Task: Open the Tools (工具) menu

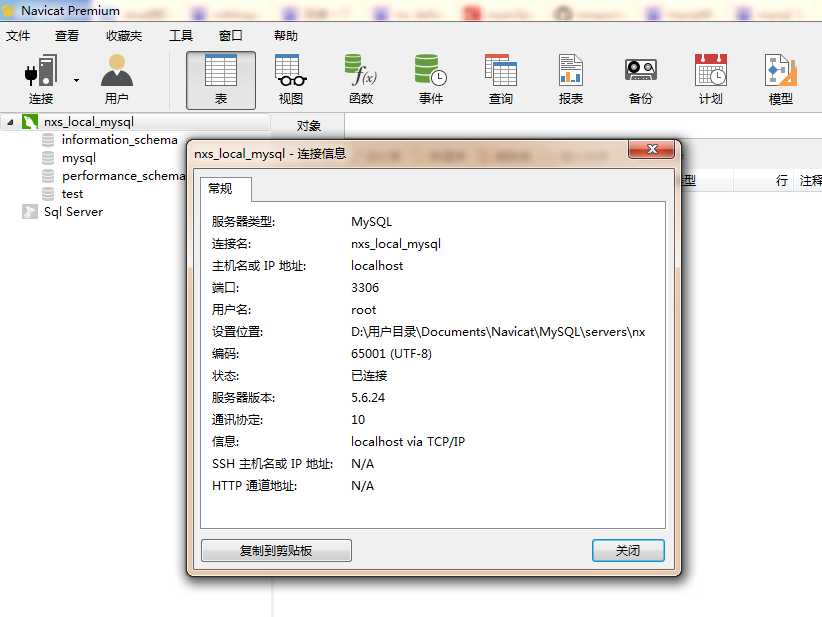Action: click(x=181, y=36)
